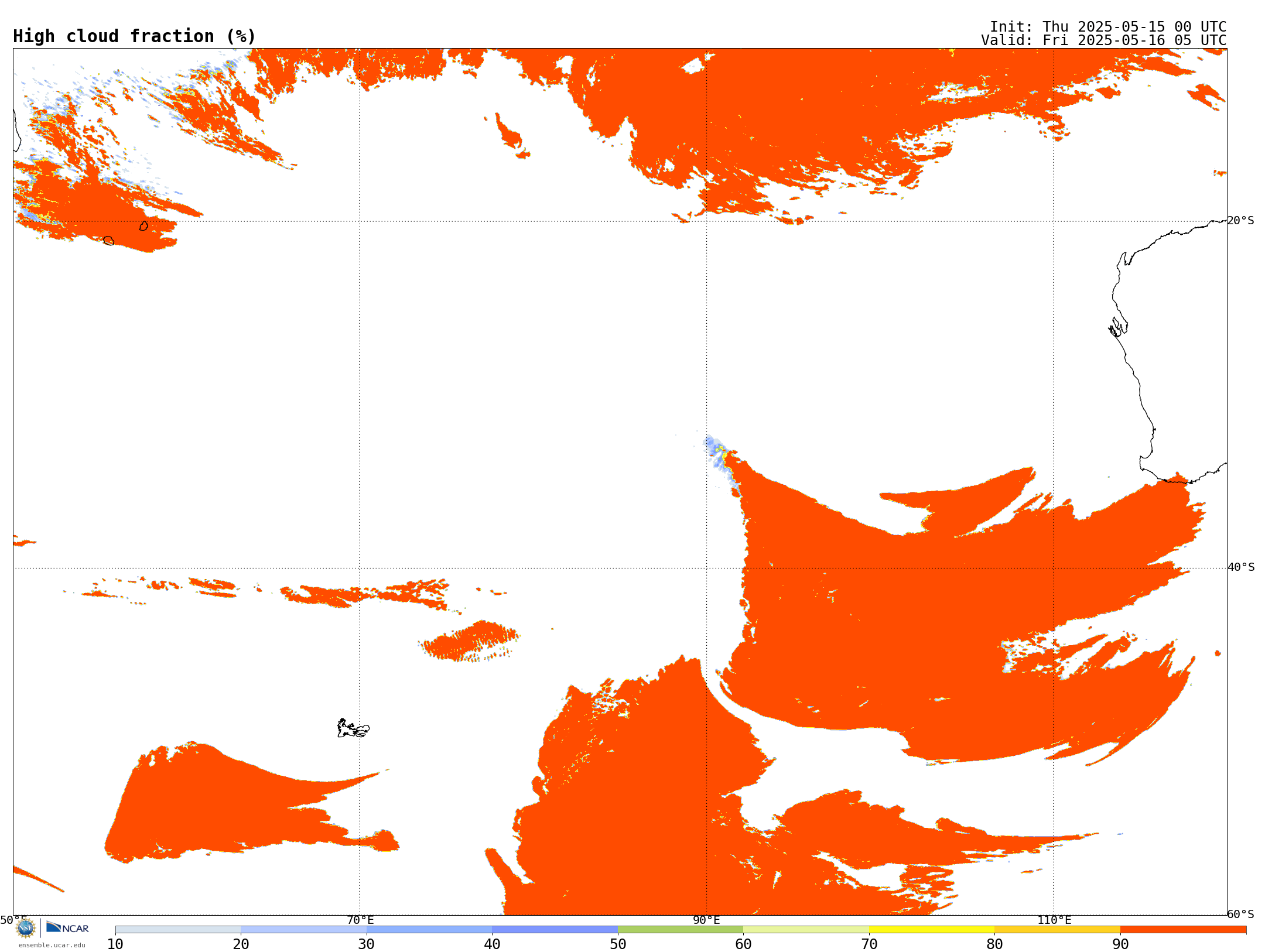Click the colorbar tick label 10

click(x=115, y=944)
